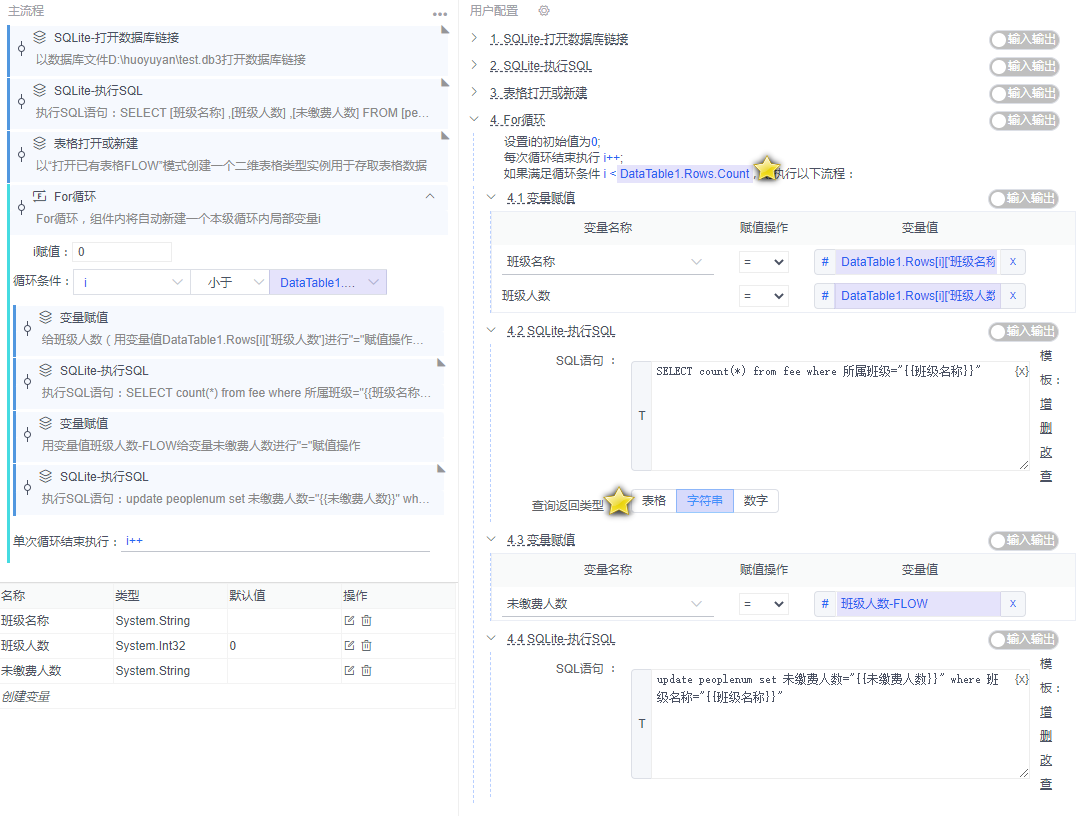Click the {x} variable insert icon in 4.2 SQL

click(x=1019, y=371)
